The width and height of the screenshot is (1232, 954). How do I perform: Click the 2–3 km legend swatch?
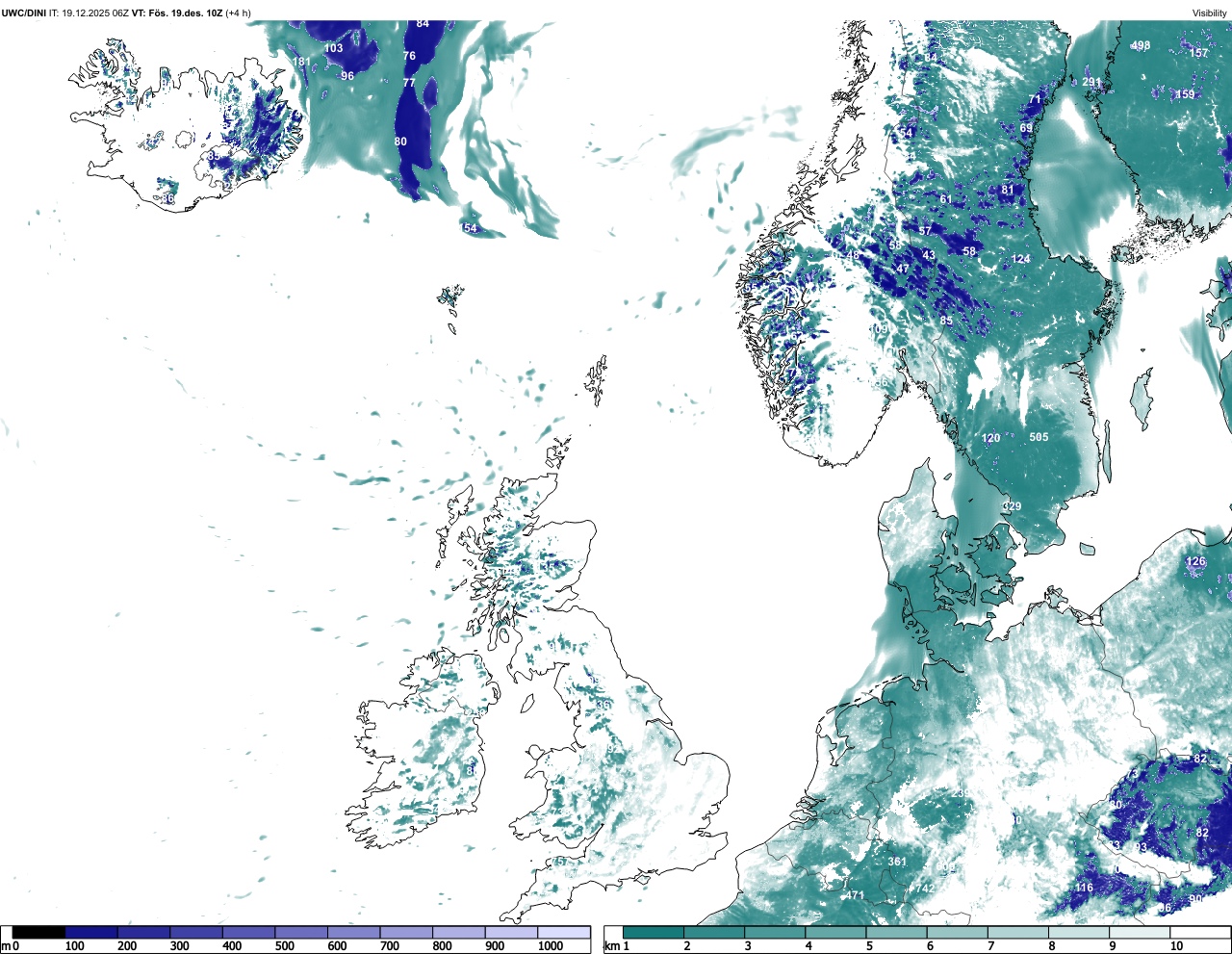[x=714, y=933]
